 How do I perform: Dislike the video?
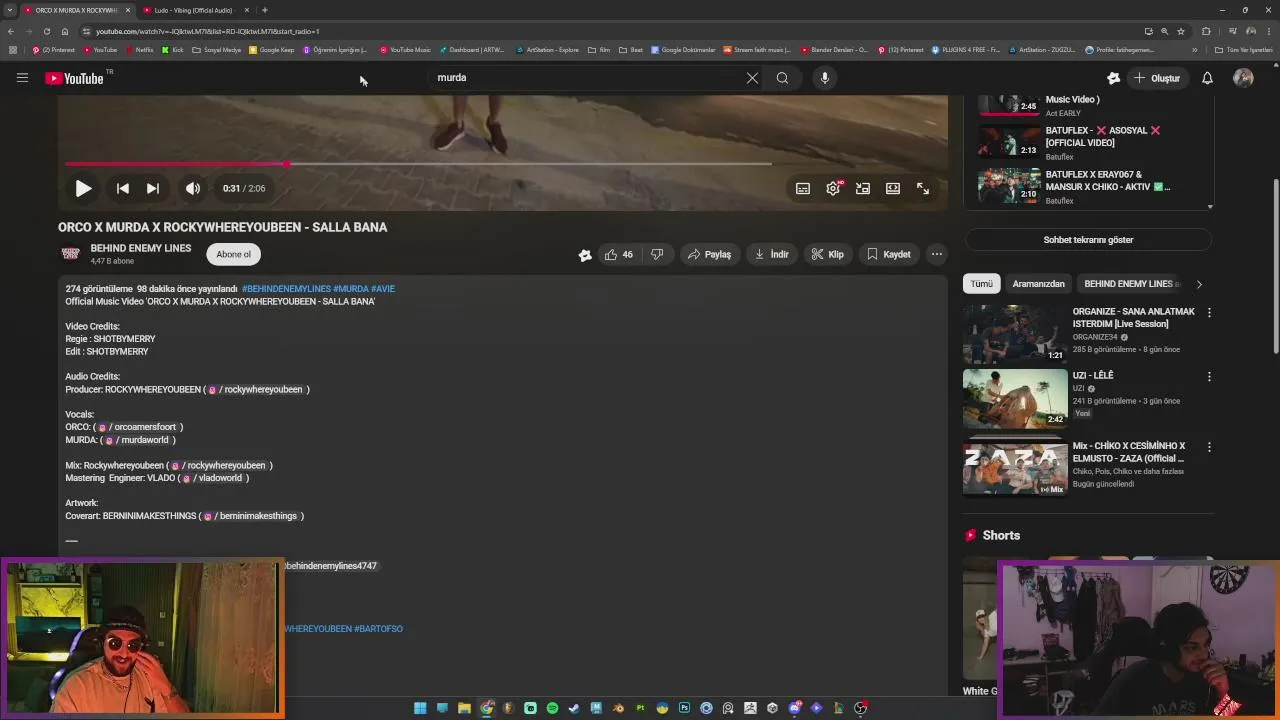pos(657,254)
